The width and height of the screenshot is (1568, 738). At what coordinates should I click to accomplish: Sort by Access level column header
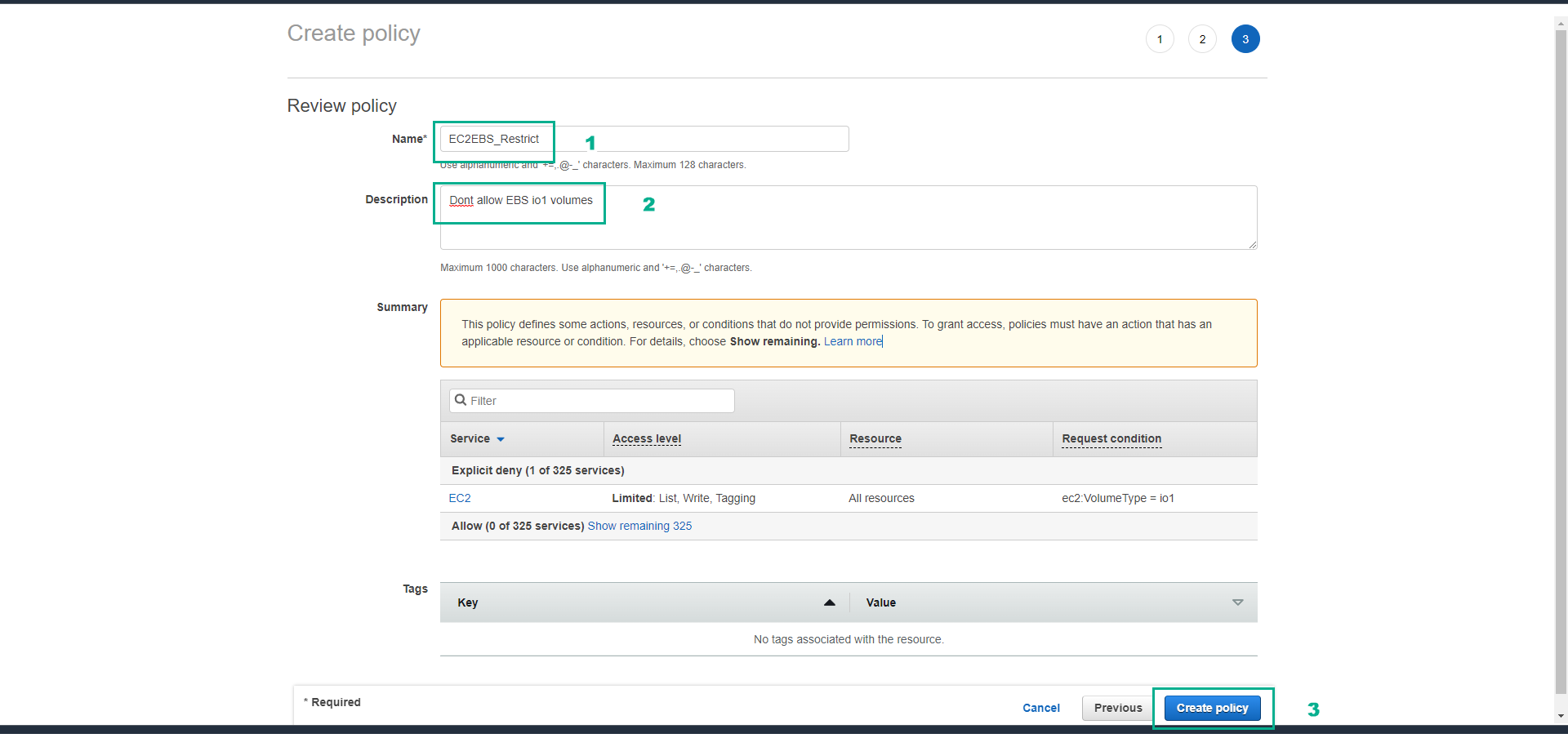pyautogui.click(x=647, y=439)
